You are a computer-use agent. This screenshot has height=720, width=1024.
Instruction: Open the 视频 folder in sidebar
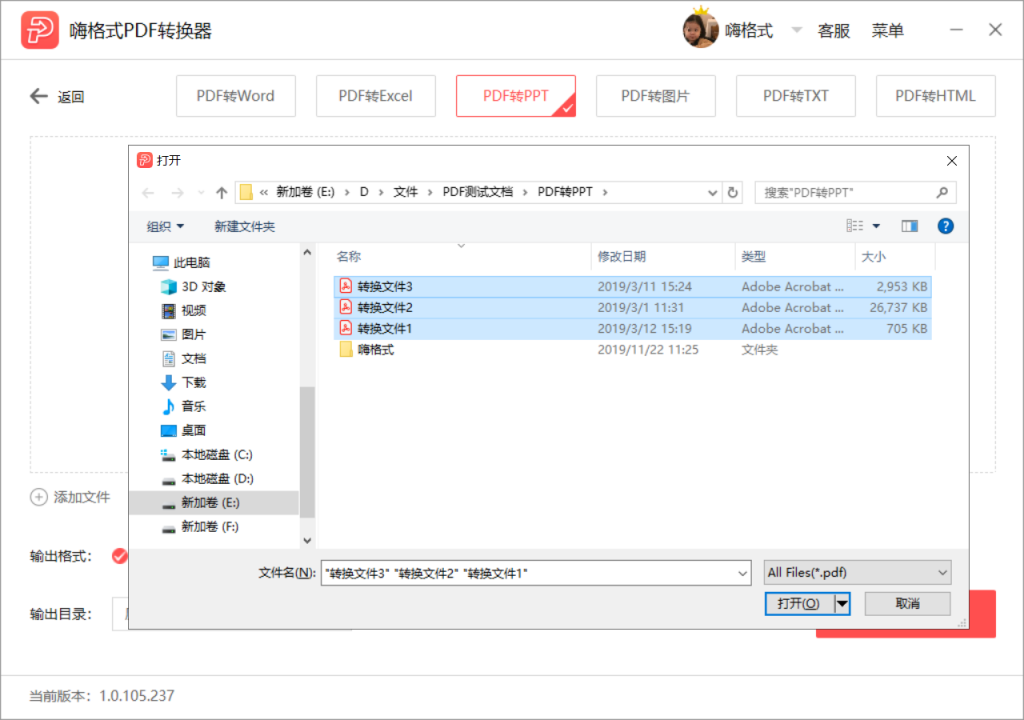[184, 310]
